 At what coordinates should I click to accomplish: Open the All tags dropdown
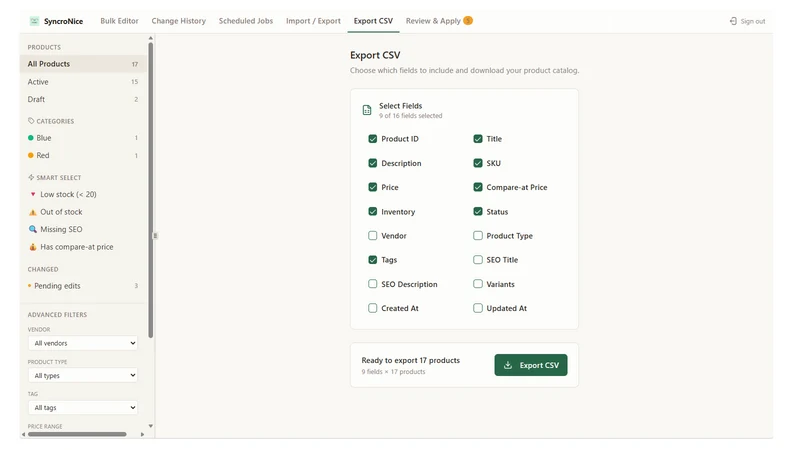pyautogui.click(x=83, y=408)
